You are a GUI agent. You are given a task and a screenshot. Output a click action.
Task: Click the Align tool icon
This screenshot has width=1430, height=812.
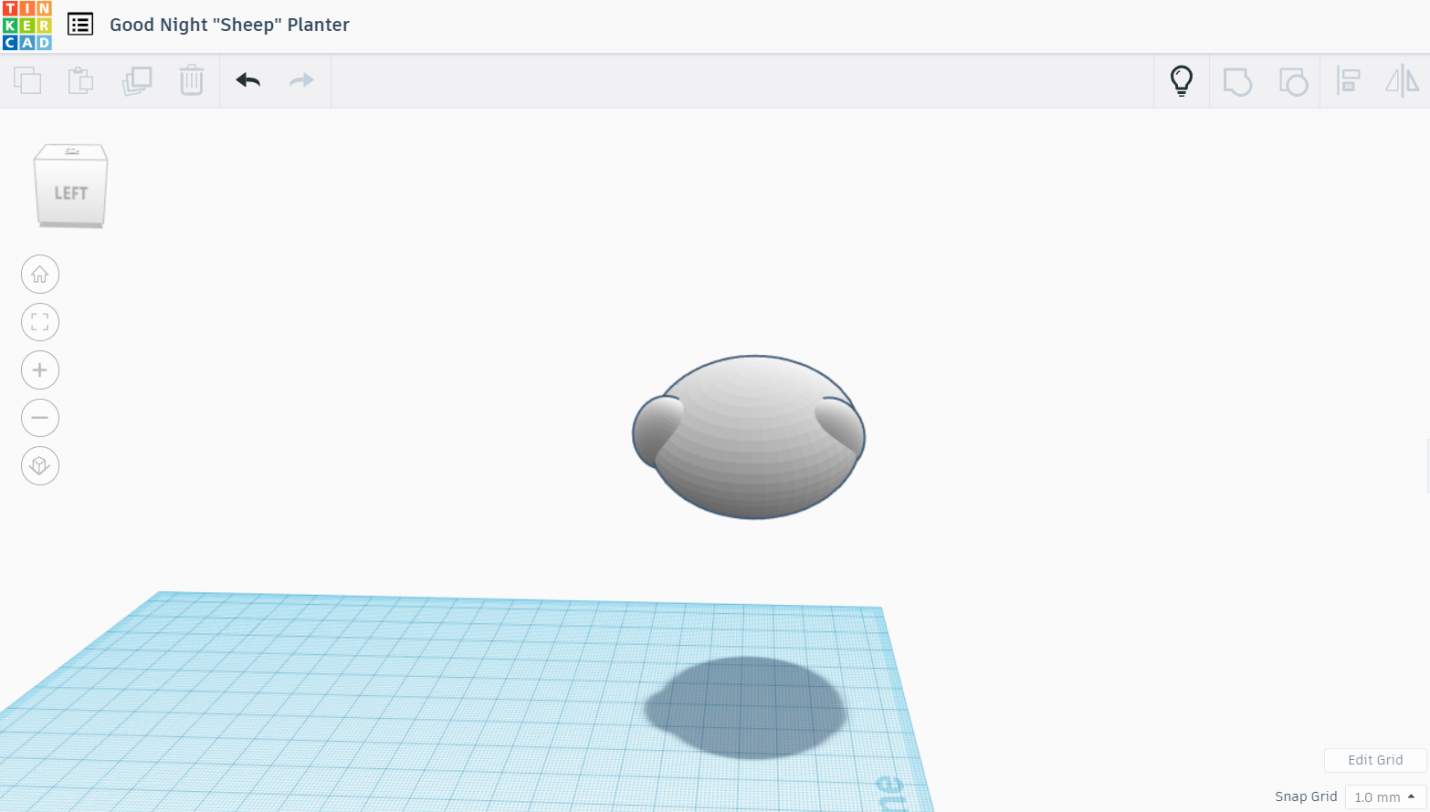(1348, 81)
